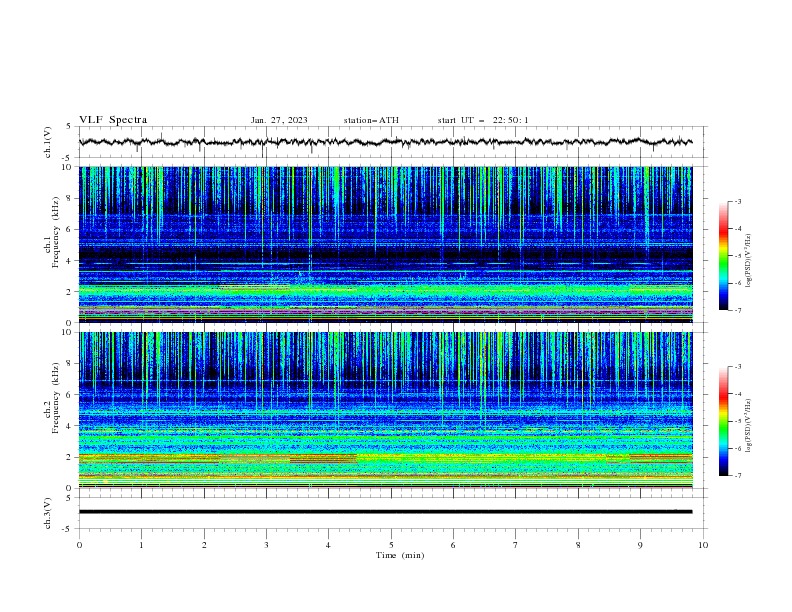Click time axis tick label '3'
This screenshot has width=792, height=612.
(266, 545)
